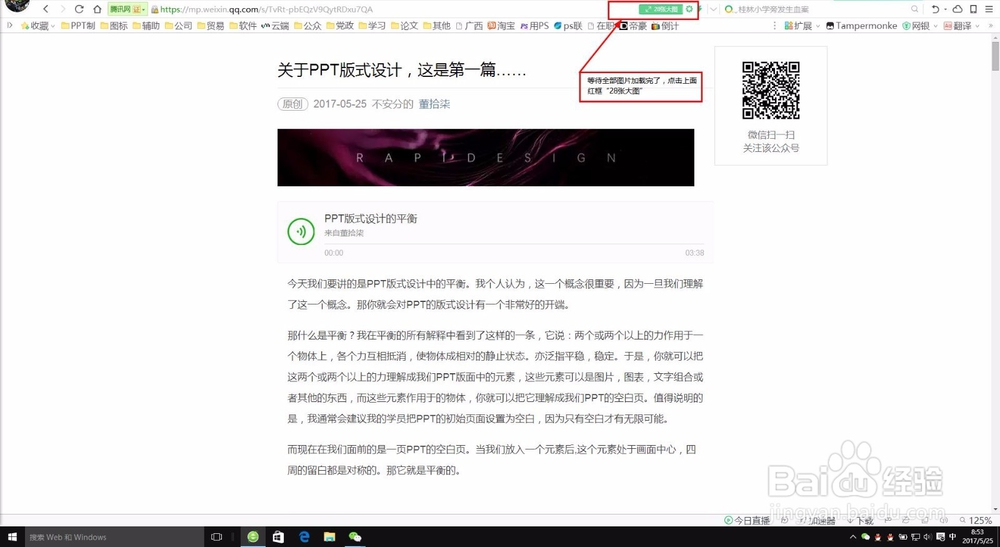Open the 云端 bookmark
Screen dimensions: 1000x547
[x=276, y=26]
